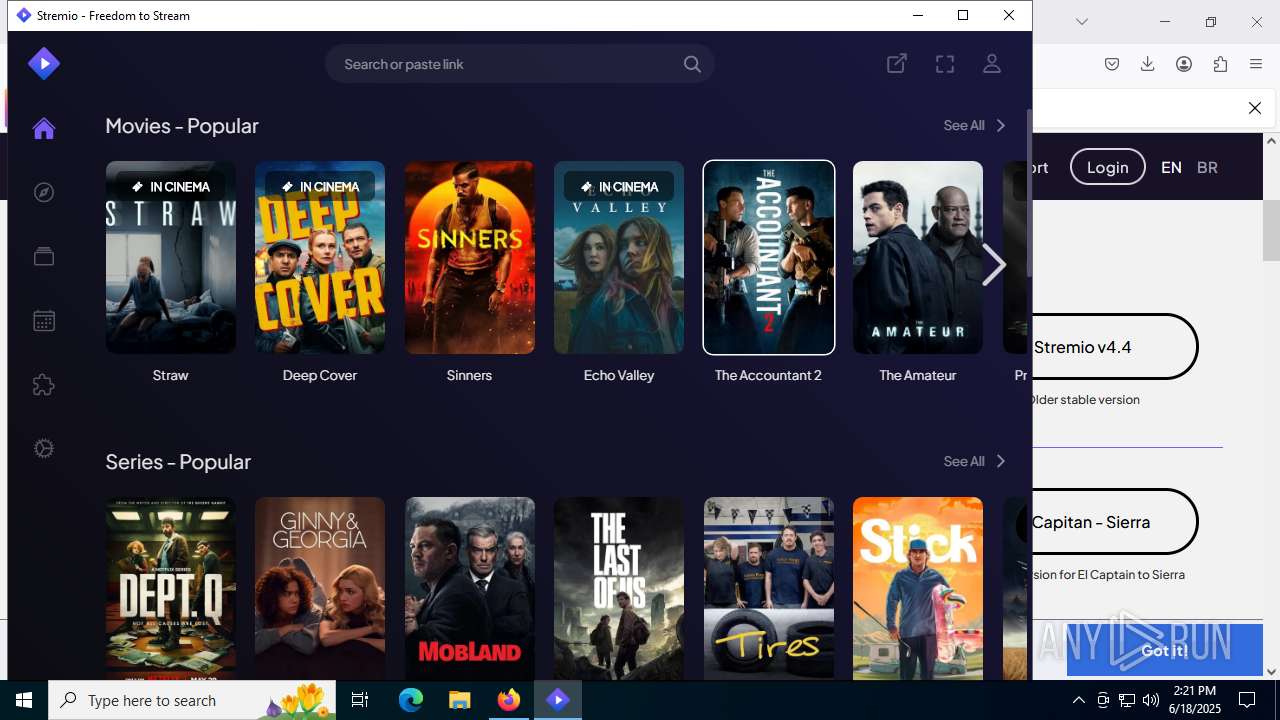Screen dimensions: 1280x720
Task: Expand Firefox list all tabs chevron
Action: 1082,21
